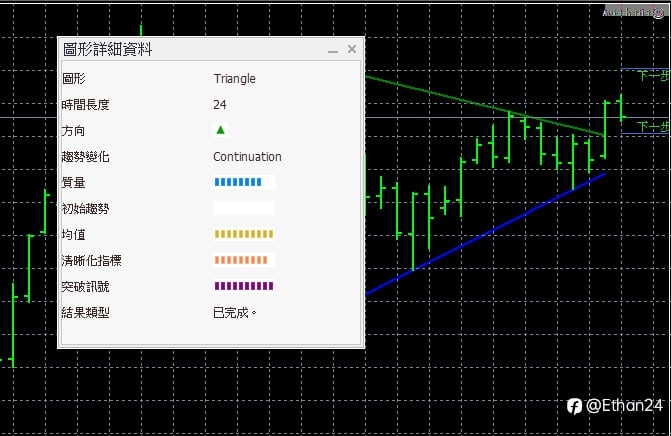Image resolution: width=671 pixels, height=436 pixels.
Task: Click the green descending resistance trendline
Action: (484, 106)
